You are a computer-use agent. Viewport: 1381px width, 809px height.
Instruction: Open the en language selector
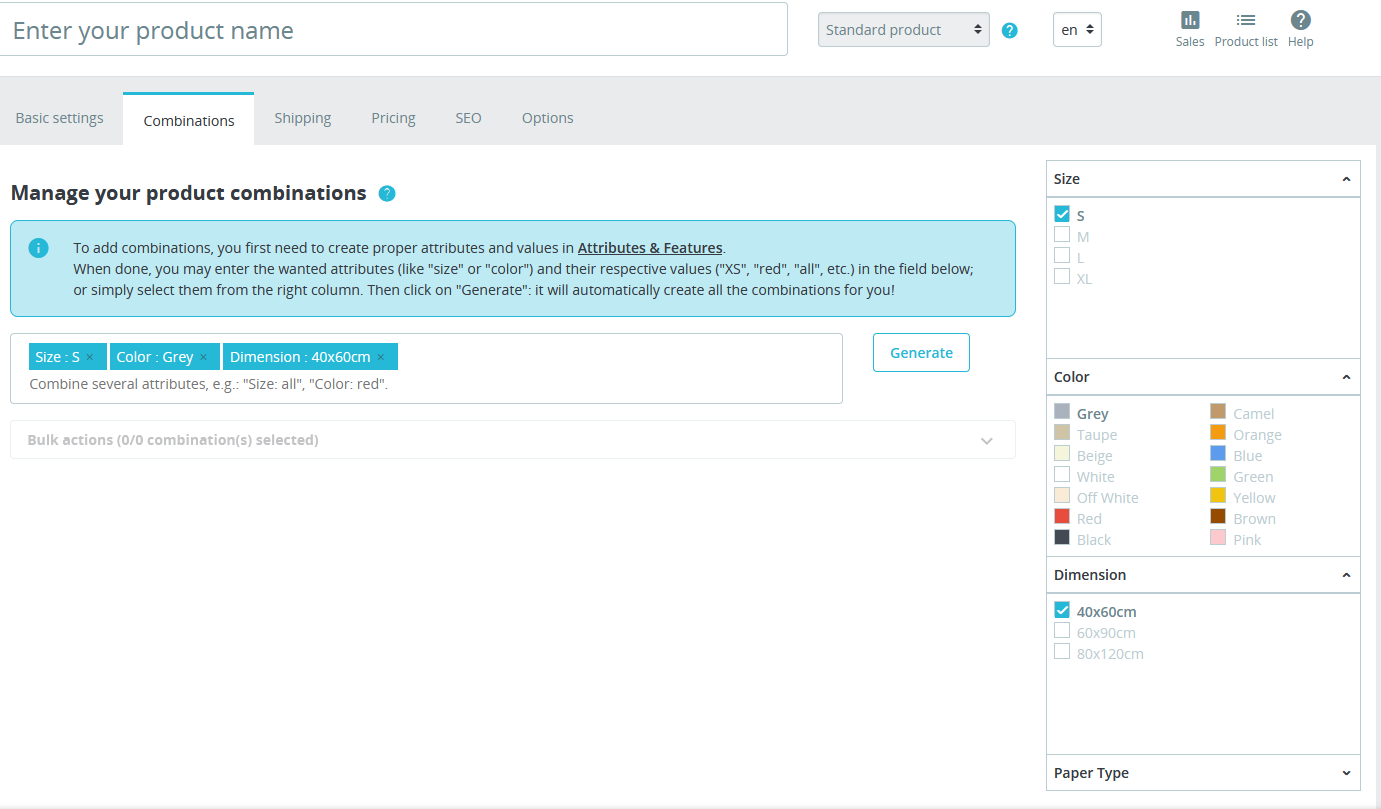pos(1077,30)
